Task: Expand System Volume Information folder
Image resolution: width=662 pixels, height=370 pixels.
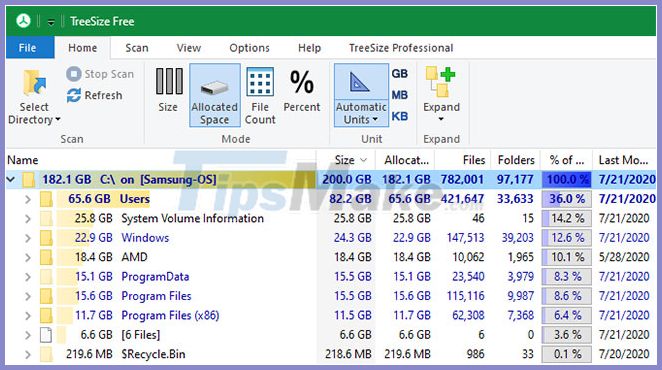Action: click(28, 219)
